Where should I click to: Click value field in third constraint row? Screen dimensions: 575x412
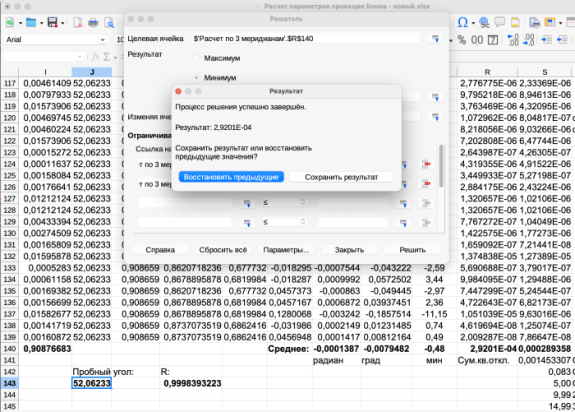pyautogui.click(x=352, y=203)
